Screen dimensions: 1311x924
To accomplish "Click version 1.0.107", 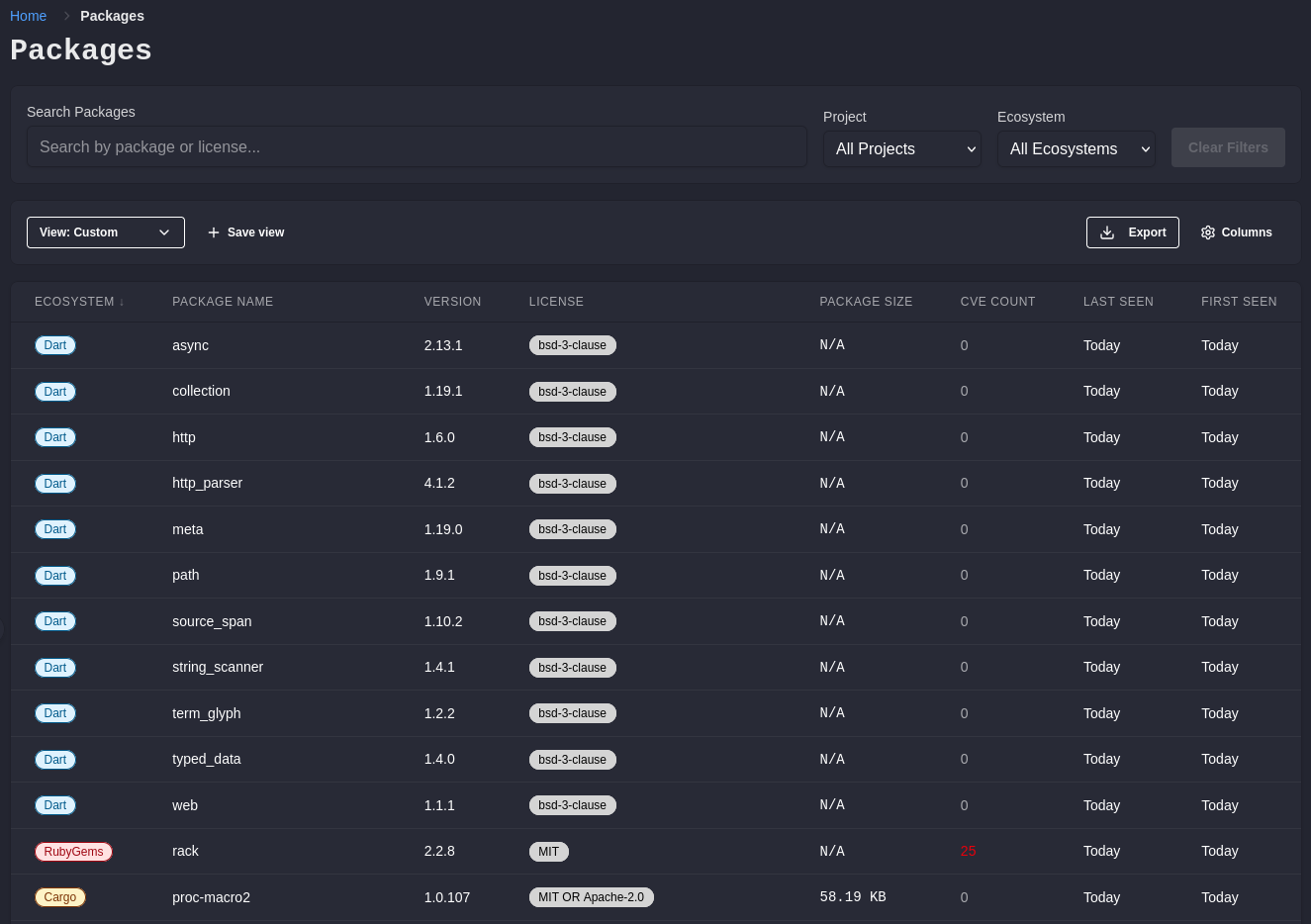I will tap(447, 897).
